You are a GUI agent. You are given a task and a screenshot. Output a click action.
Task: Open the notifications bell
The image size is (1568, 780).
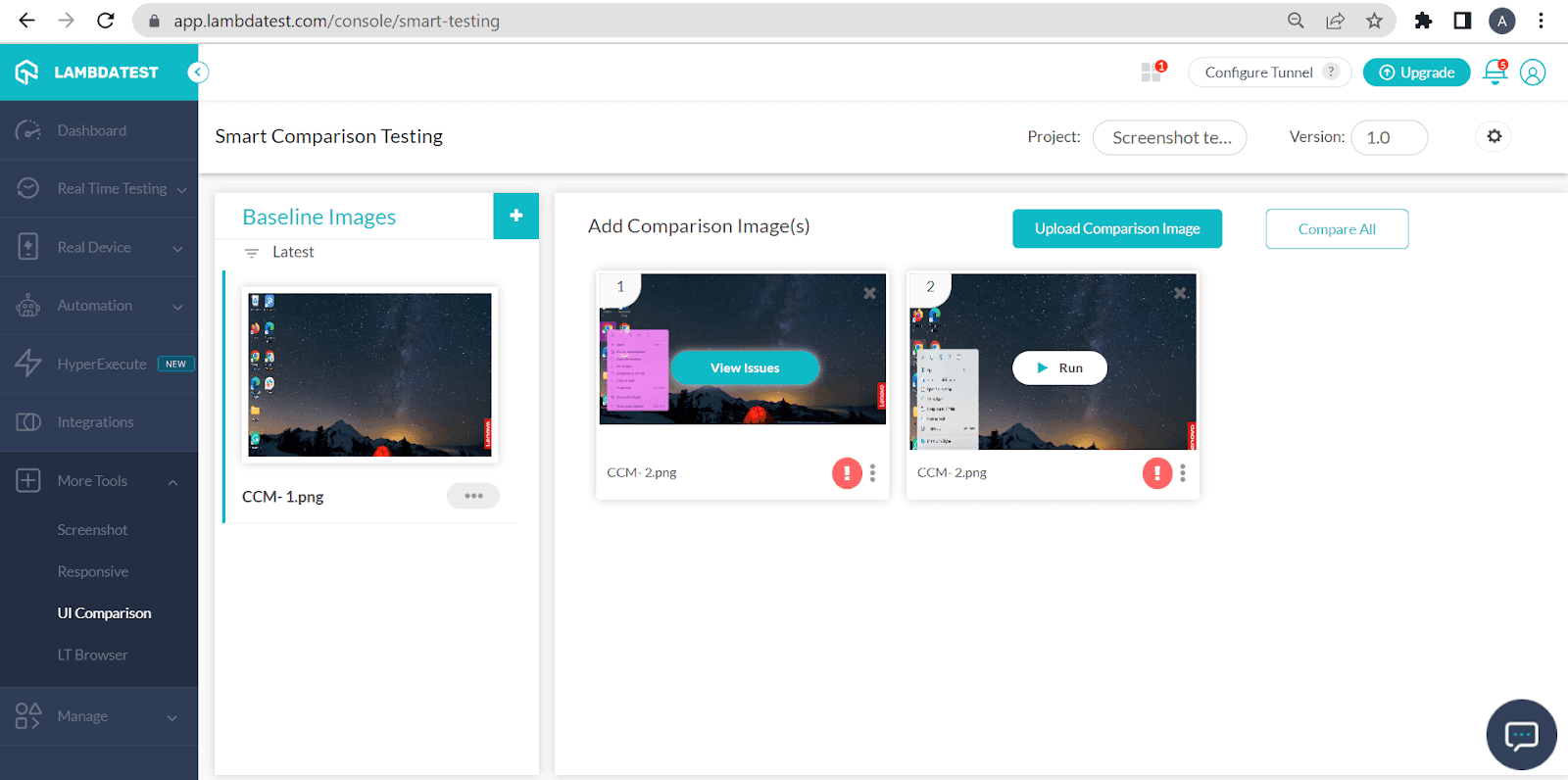(1494, 72)
